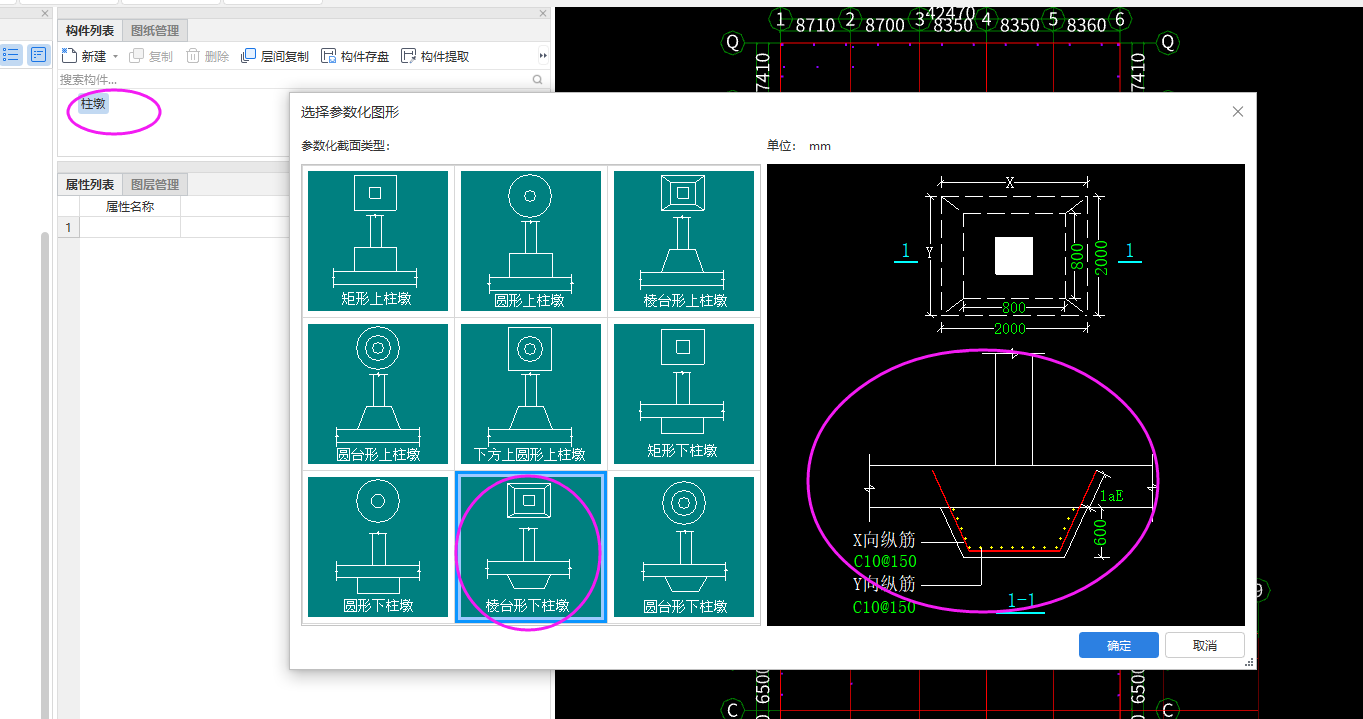Close the 选择参数化图形 dialog
Image resolution: width=1363 pixels, height=719 pixels.
point(1238,112)
